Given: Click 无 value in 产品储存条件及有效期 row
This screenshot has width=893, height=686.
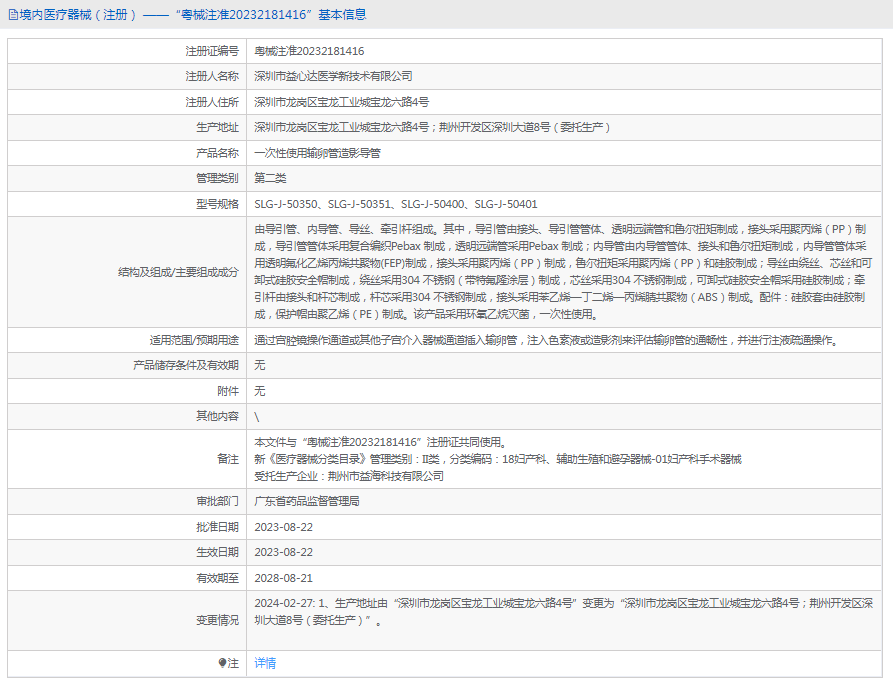Looking at the screenshot, I should tap(259, 365).
